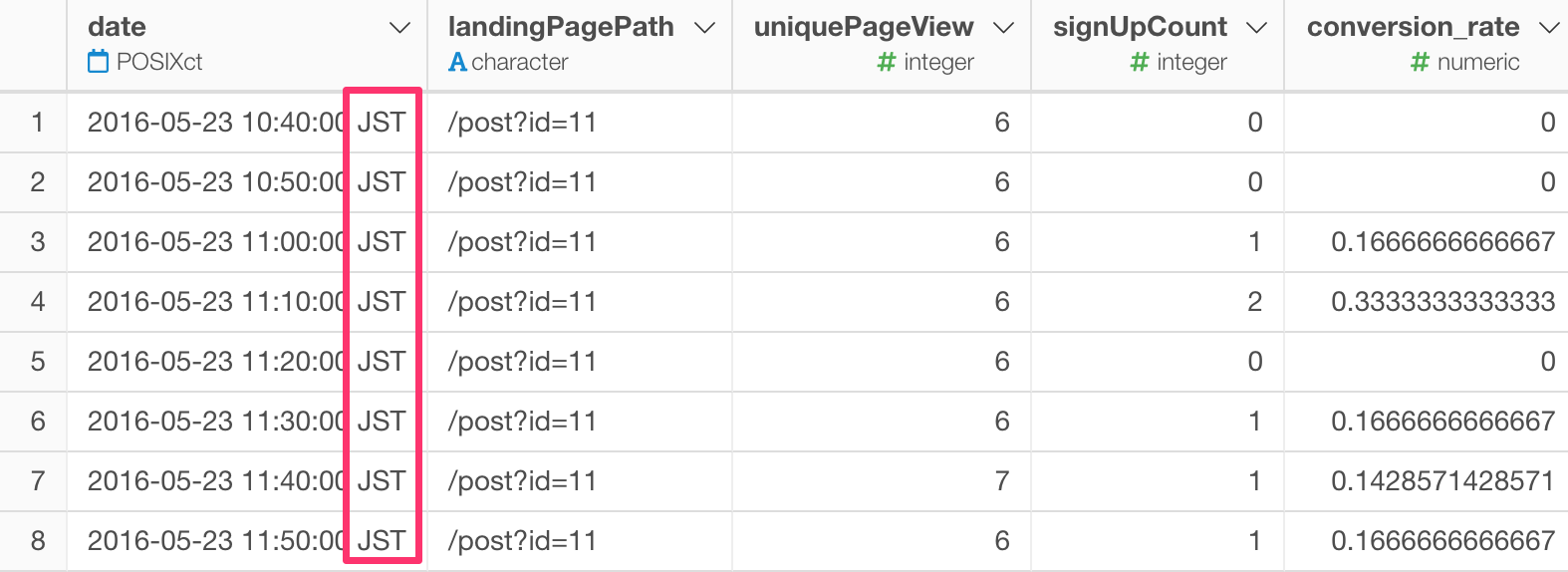Click the blue A character type icon
The height and width of the screenshot is (572, 1568).
point(457,62)
